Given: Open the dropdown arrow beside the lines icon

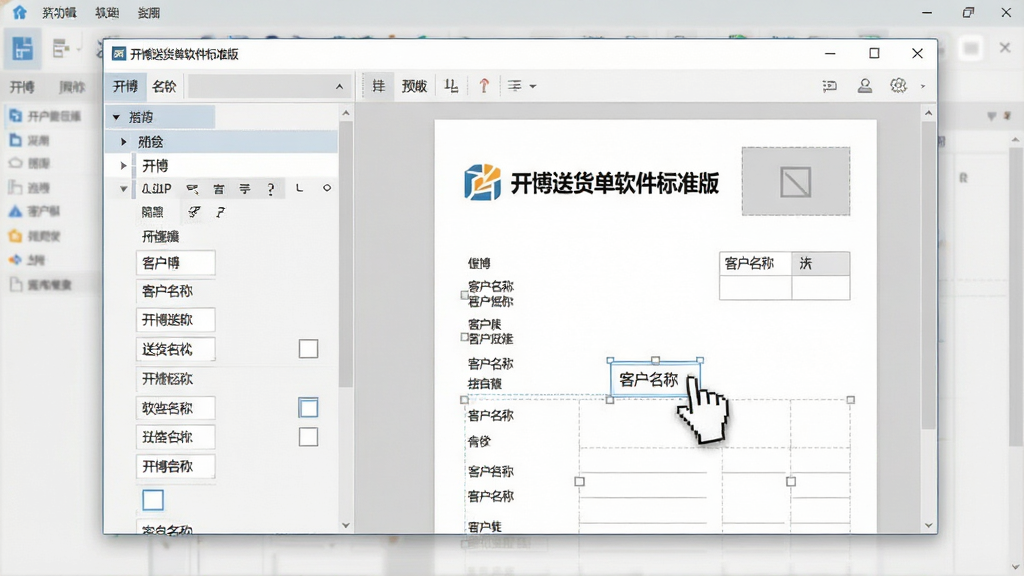Looking at the screenshot, I should (x=533, y=86).
